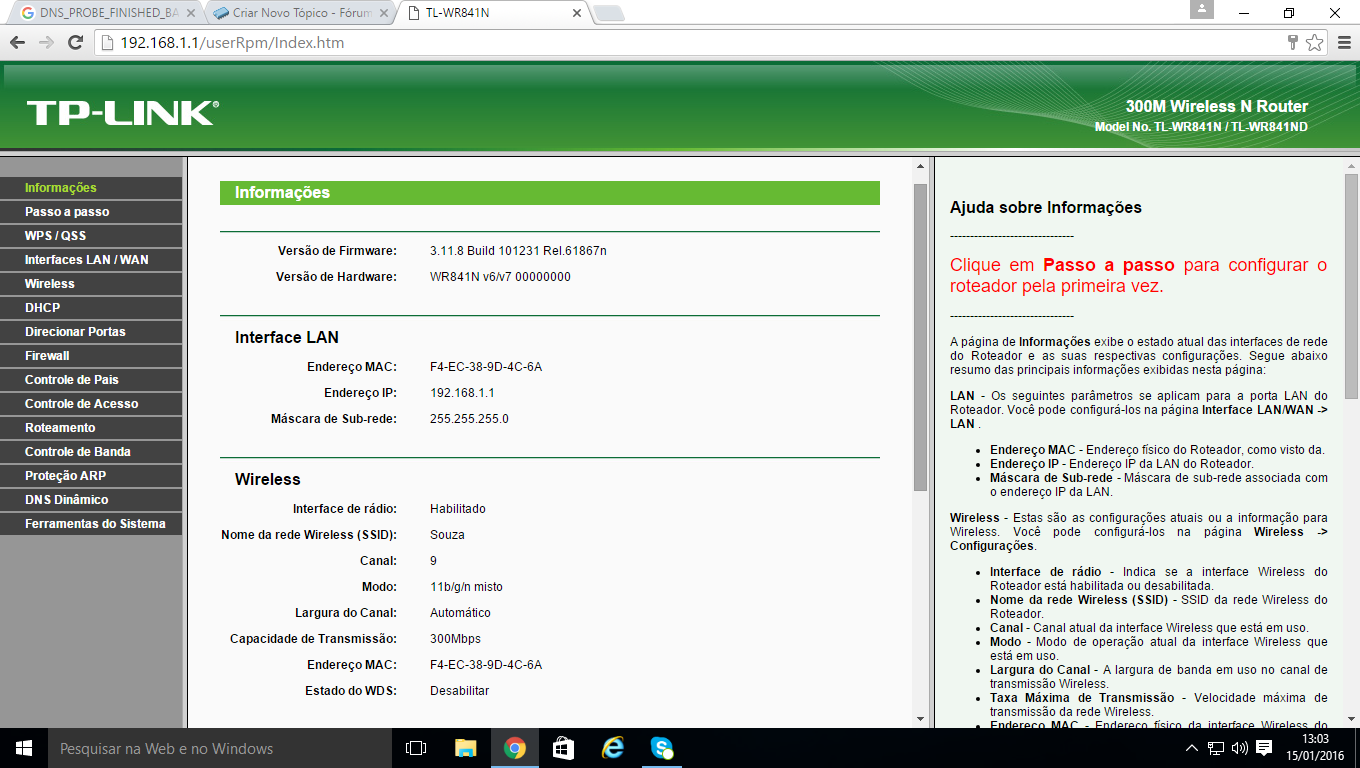Bookmark this page with the star icon

tap(1314, 43)
